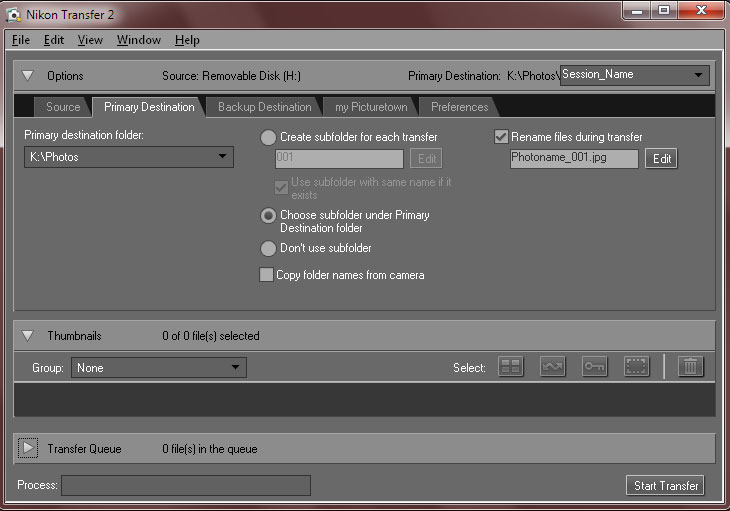Maximize the Nikon Transfer 2 window
The height and width of the screenshot is (511, 730).
pyautogui.click(x=664, y=11)
